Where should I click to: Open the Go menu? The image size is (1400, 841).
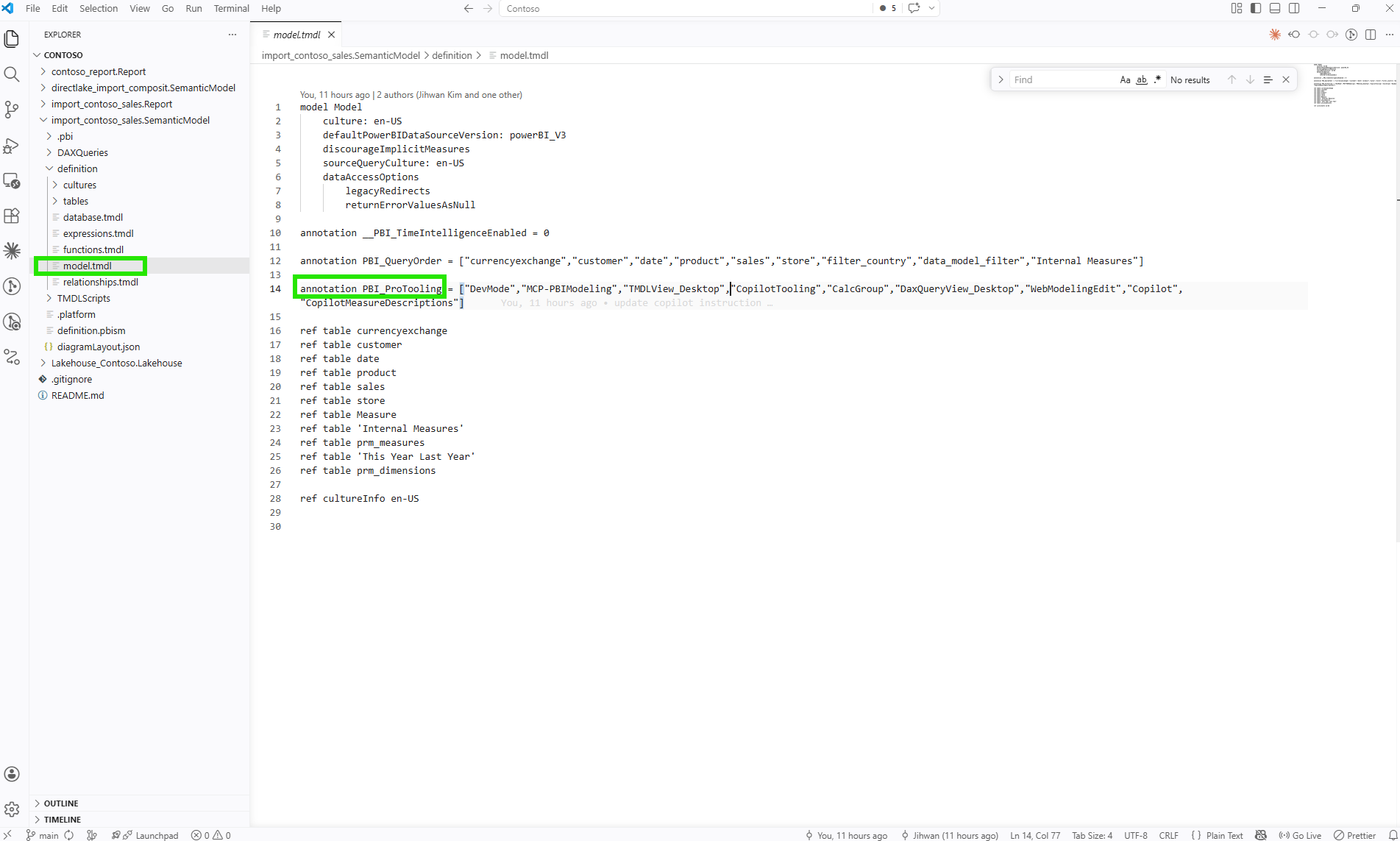pos(168,8)
